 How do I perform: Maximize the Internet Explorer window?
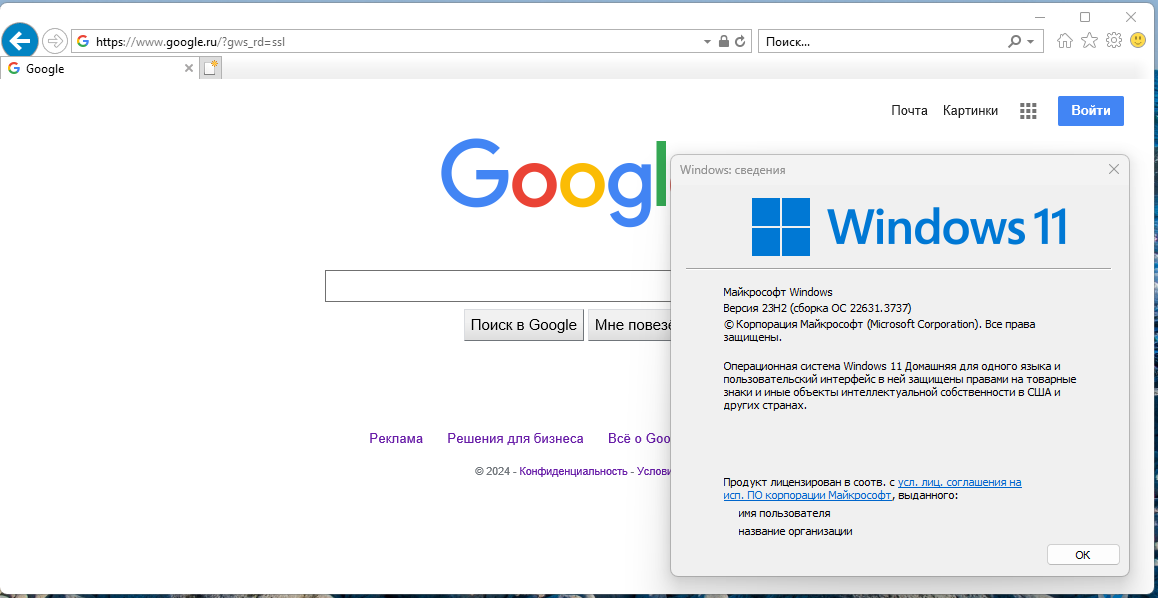tap(1085, 17)
